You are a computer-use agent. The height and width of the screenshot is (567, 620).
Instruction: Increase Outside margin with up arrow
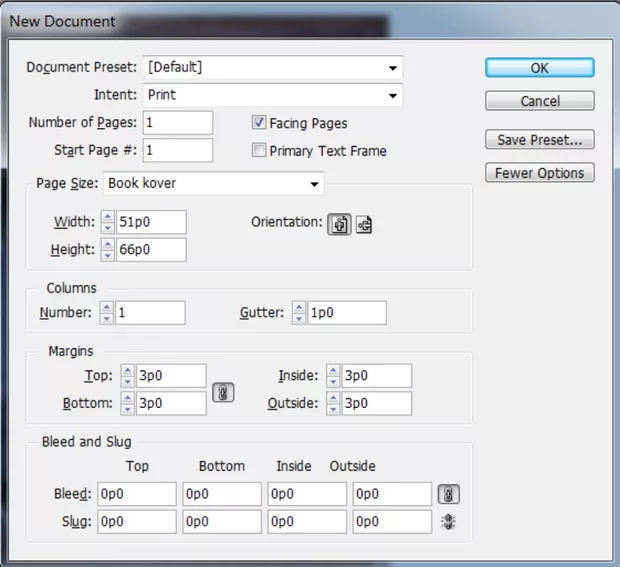point(333,398)
